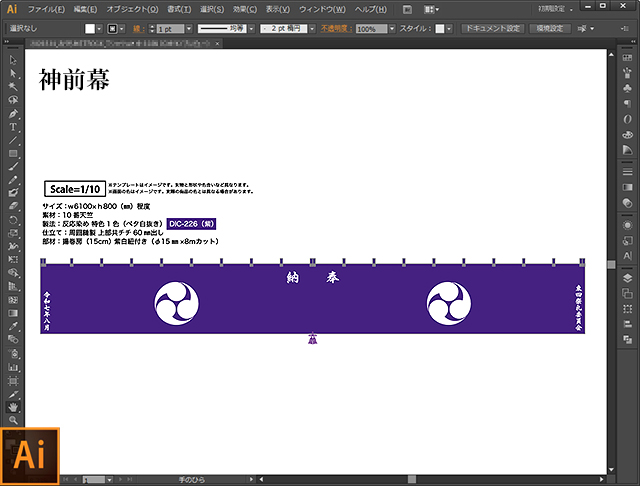Screen dimensions: 640x486
Task: Select the Hand tool
Action: pyautogui.click(x=13, y=407)
